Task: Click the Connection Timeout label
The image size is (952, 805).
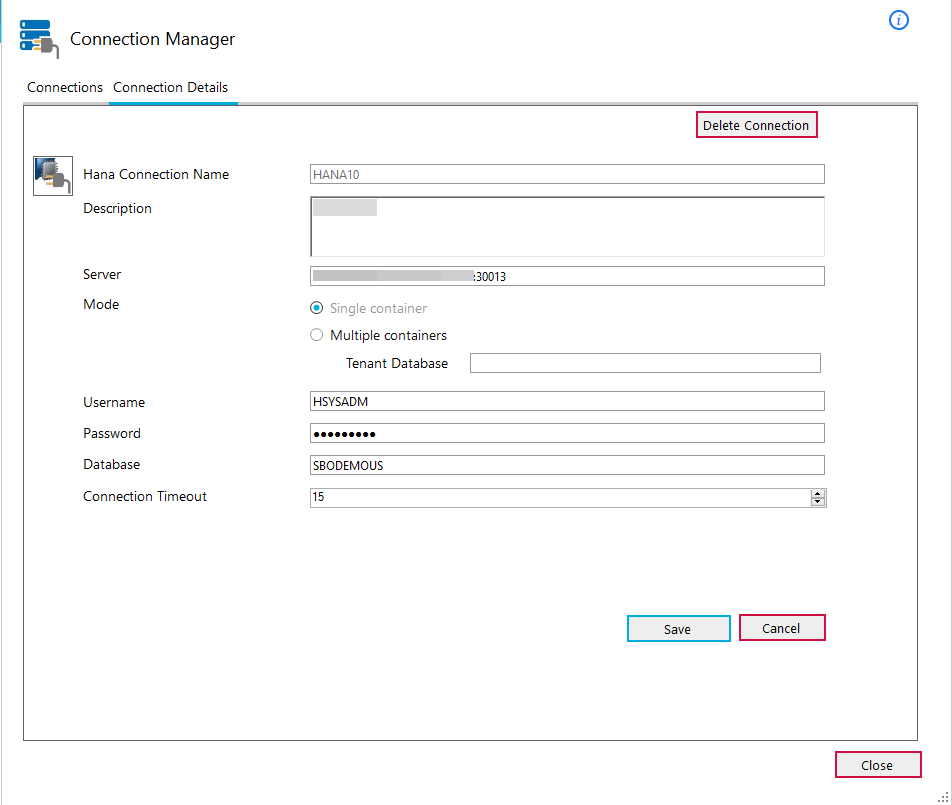Action: click(x=145, y=497)
